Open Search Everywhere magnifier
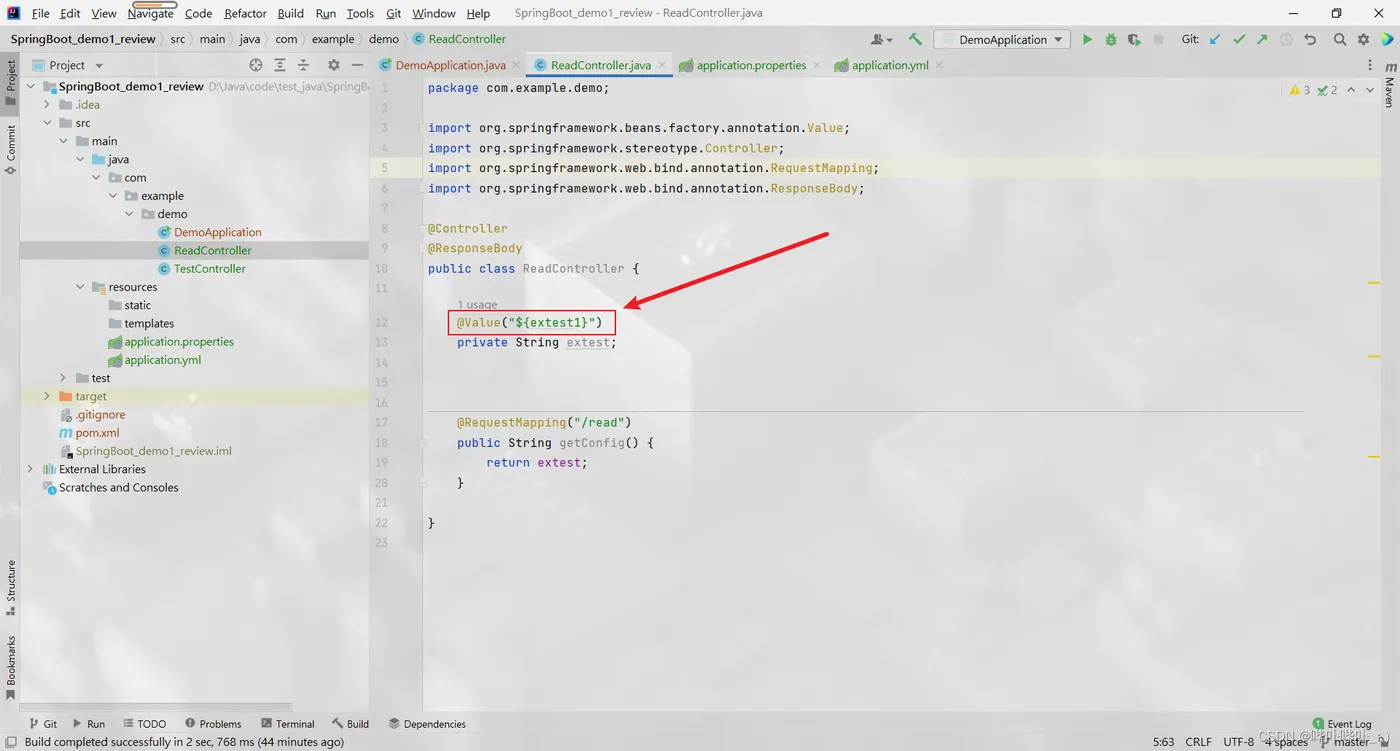Screen dimensions: 1400x751 1340,39
